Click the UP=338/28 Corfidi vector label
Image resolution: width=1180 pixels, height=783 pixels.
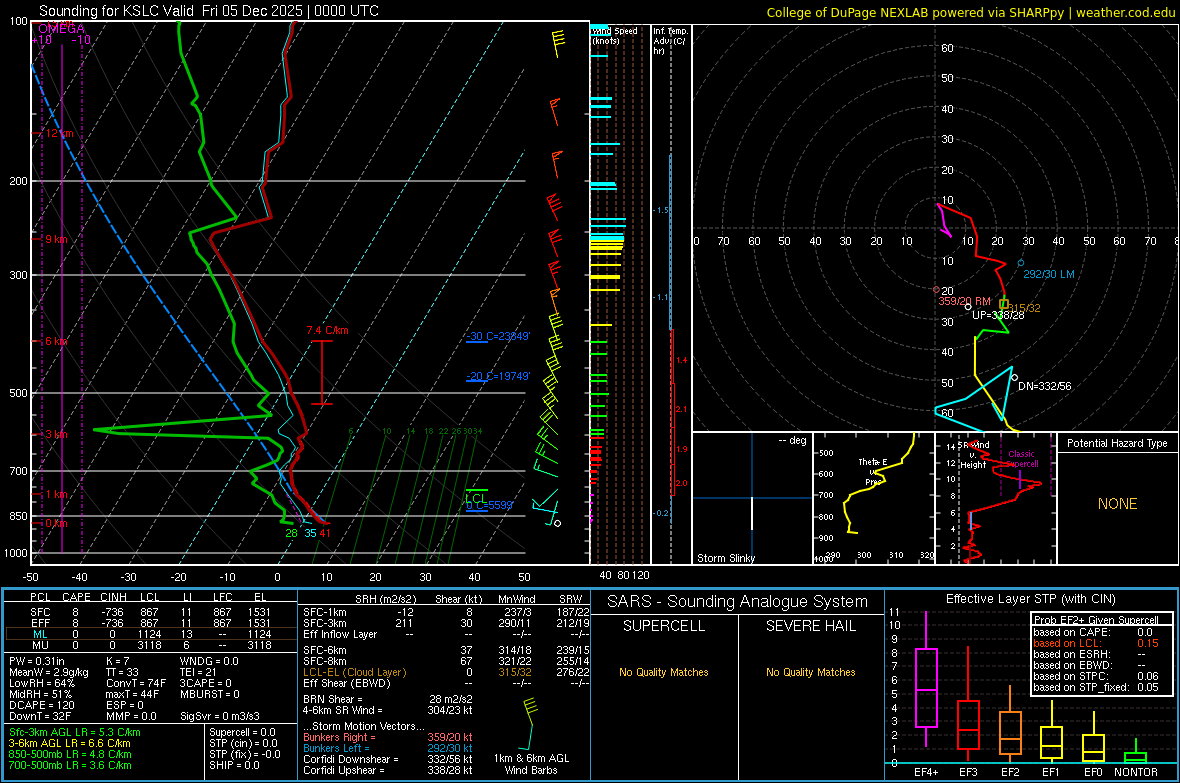[x=998, y=315]
